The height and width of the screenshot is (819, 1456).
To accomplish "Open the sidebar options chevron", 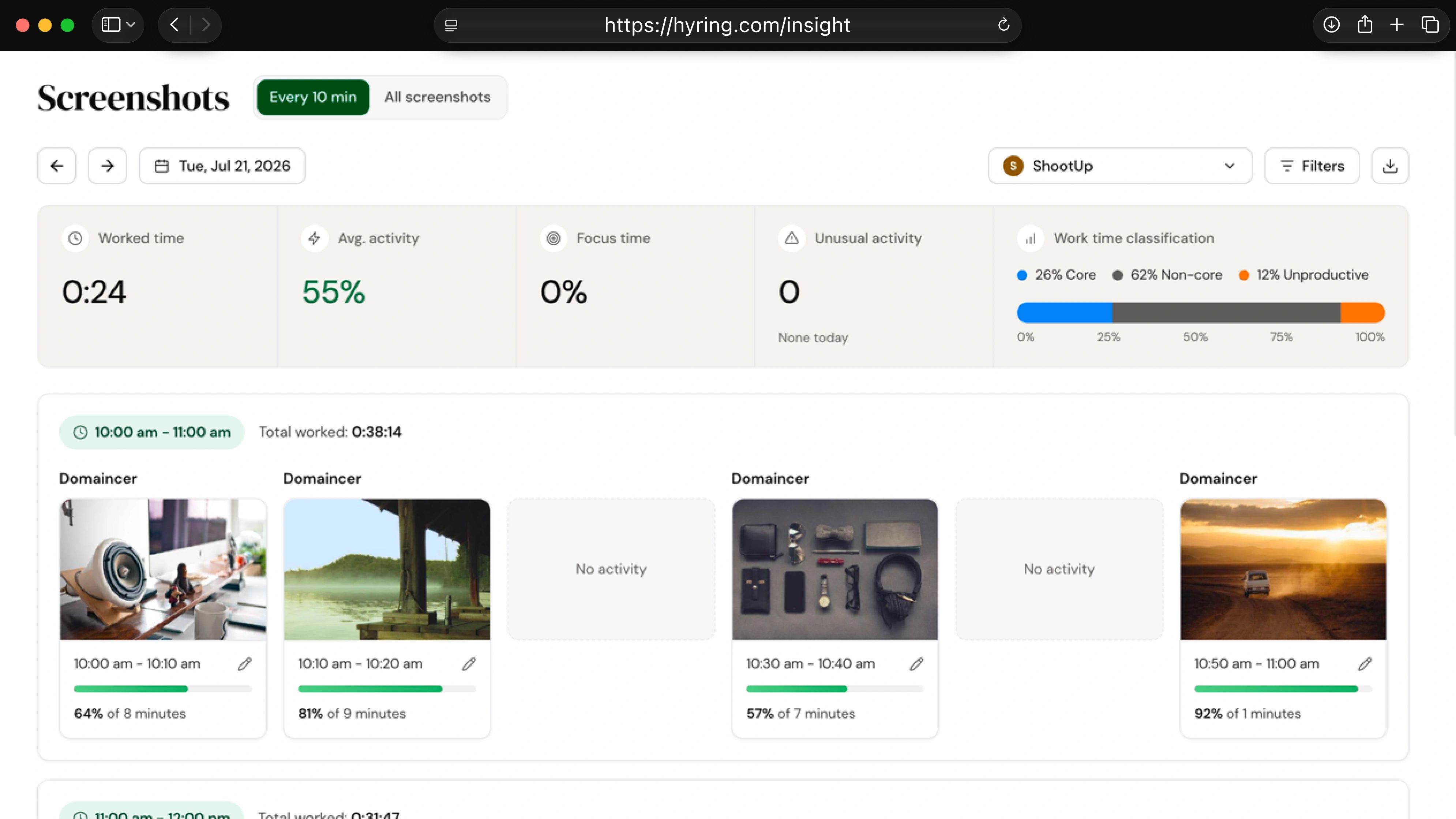I will [131, 25].
